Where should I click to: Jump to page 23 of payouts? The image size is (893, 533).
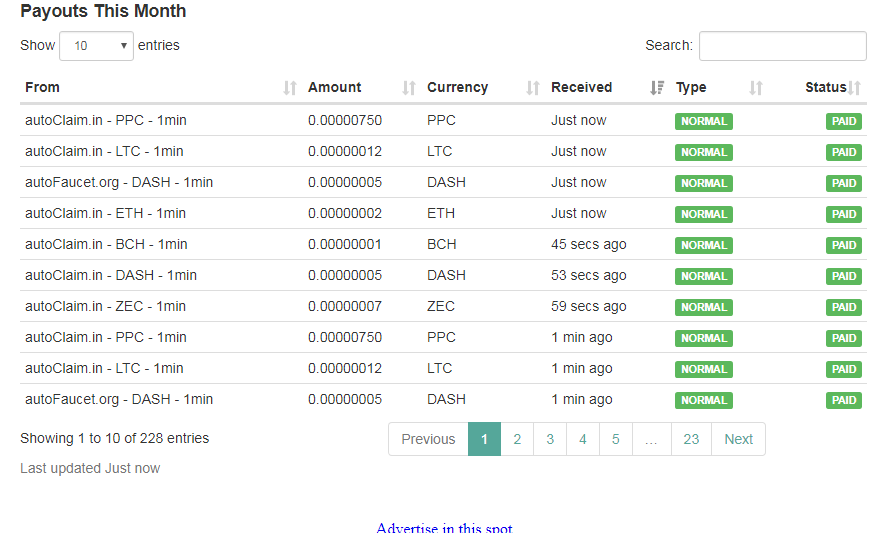pyautogui.click(x=691, y=439)
